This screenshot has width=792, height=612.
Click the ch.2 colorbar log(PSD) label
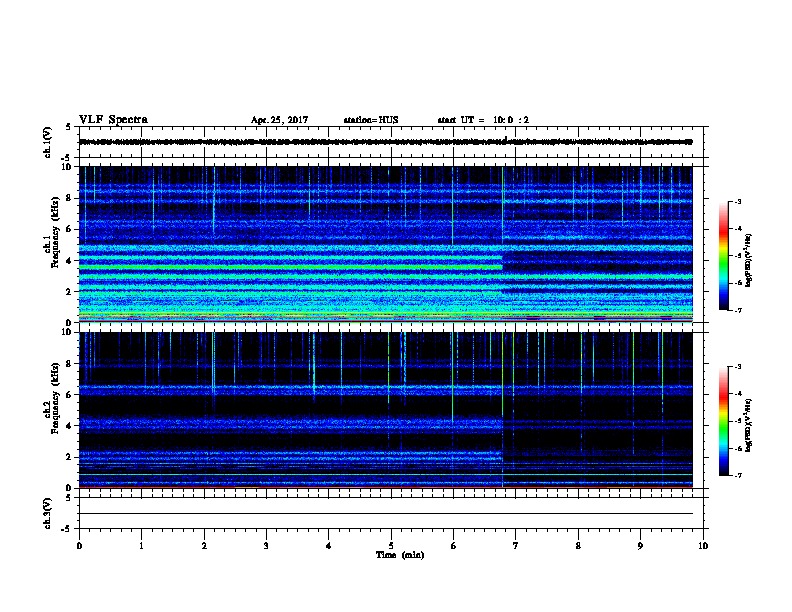tap(749, 425)
